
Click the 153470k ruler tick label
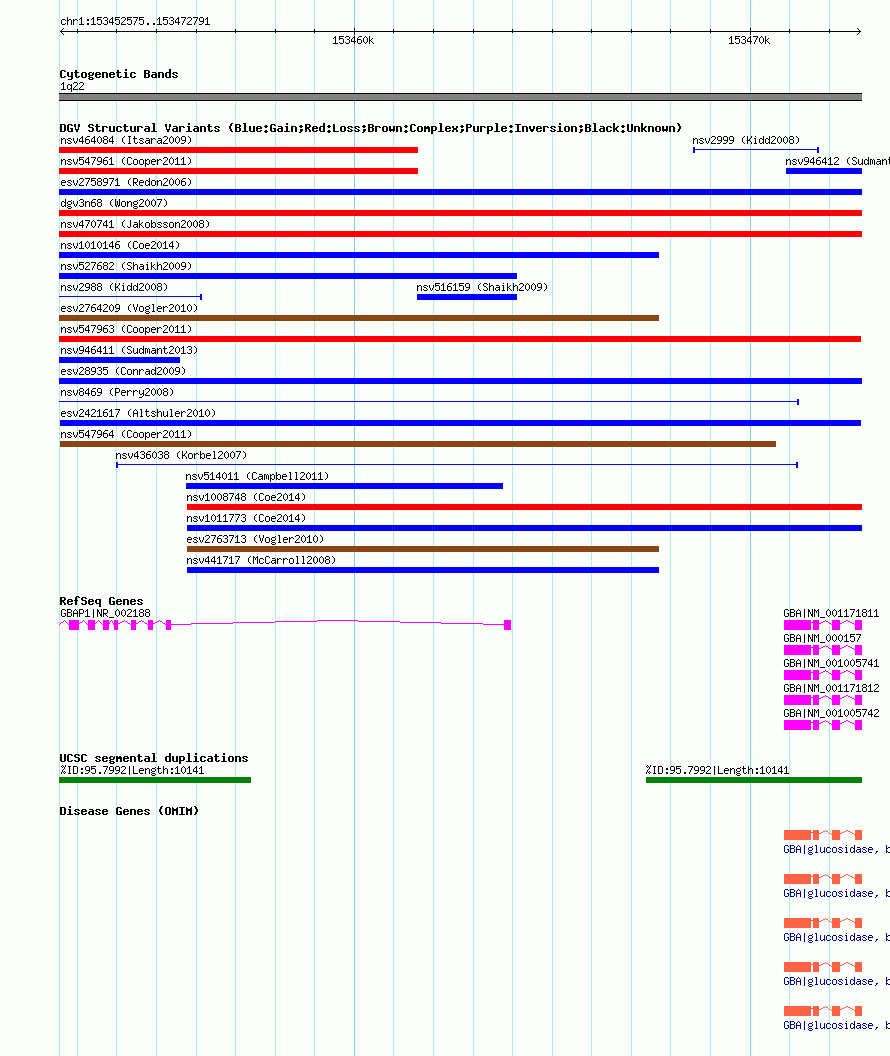pos(749,40)
